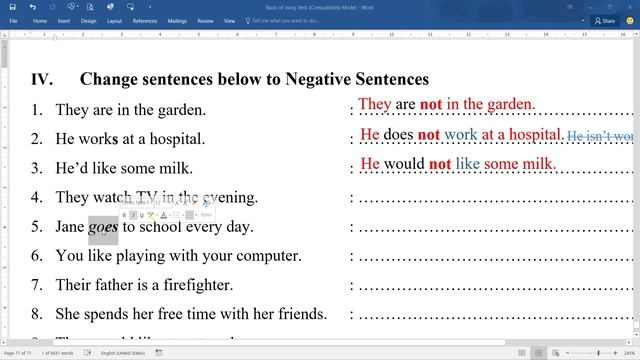
Task: Toggle Underline in the mini toolbar
Action: coord(142,215)
